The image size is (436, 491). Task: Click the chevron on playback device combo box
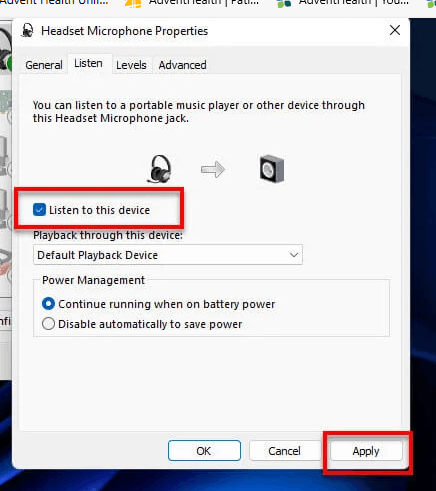[294, 255]
